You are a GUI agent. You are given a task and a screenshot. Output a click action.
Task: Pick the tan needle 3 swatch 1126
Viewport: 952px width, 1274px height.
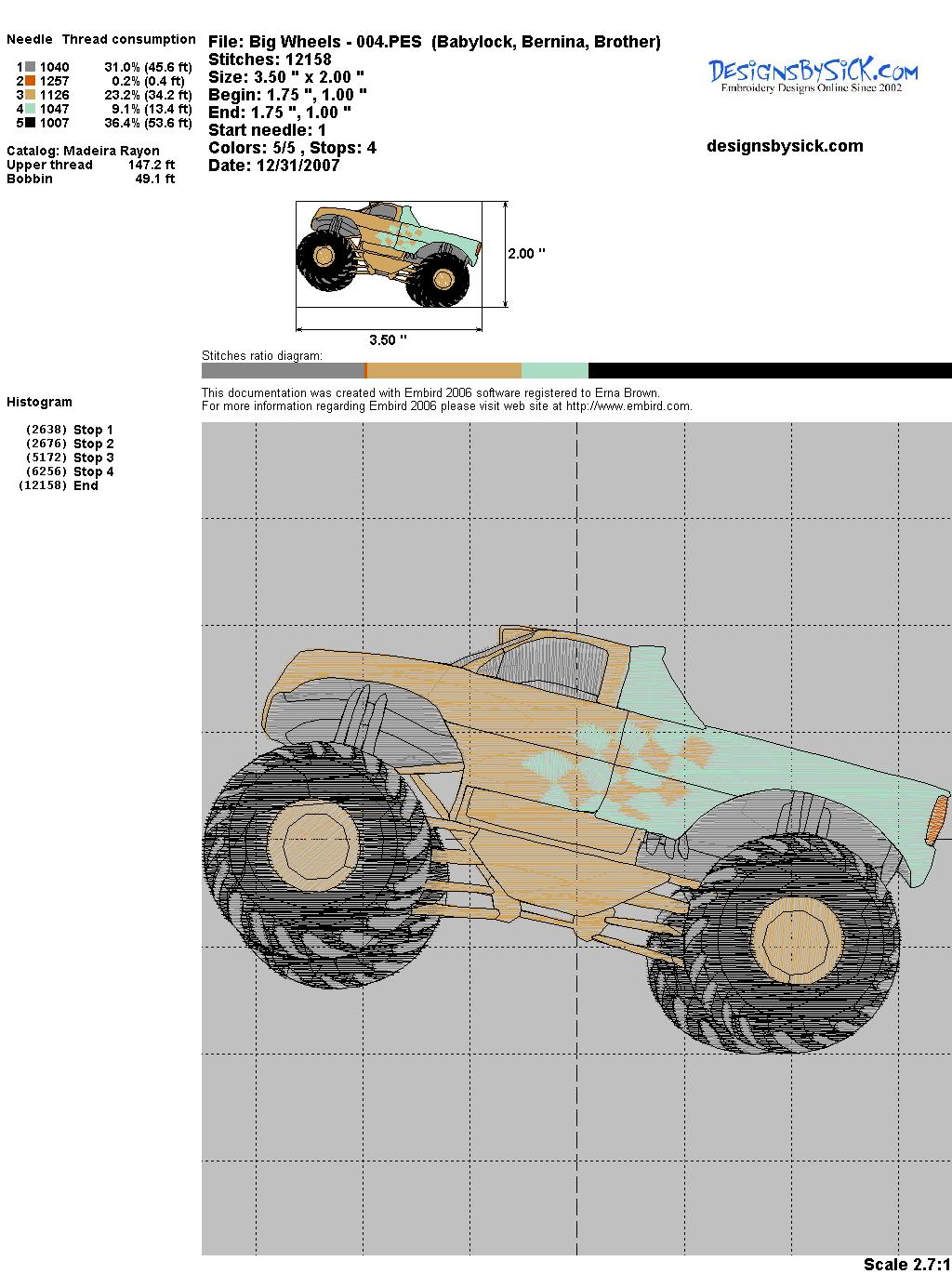point(31,95)
